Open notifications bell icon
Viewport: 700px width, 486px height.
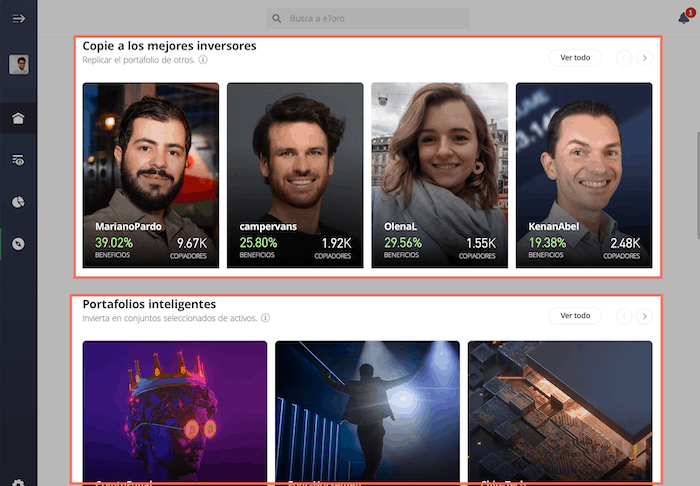pos(684,18)
